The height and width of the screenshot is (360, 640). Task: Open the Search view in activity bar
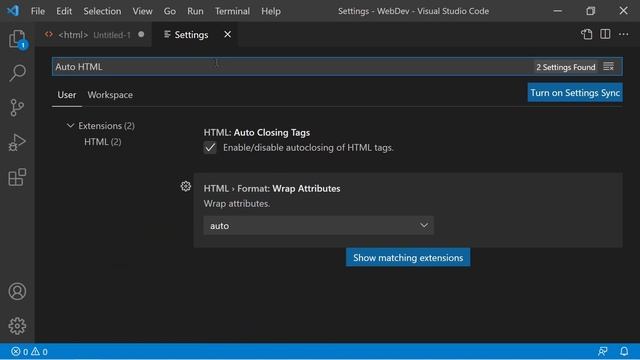point(17,73)
